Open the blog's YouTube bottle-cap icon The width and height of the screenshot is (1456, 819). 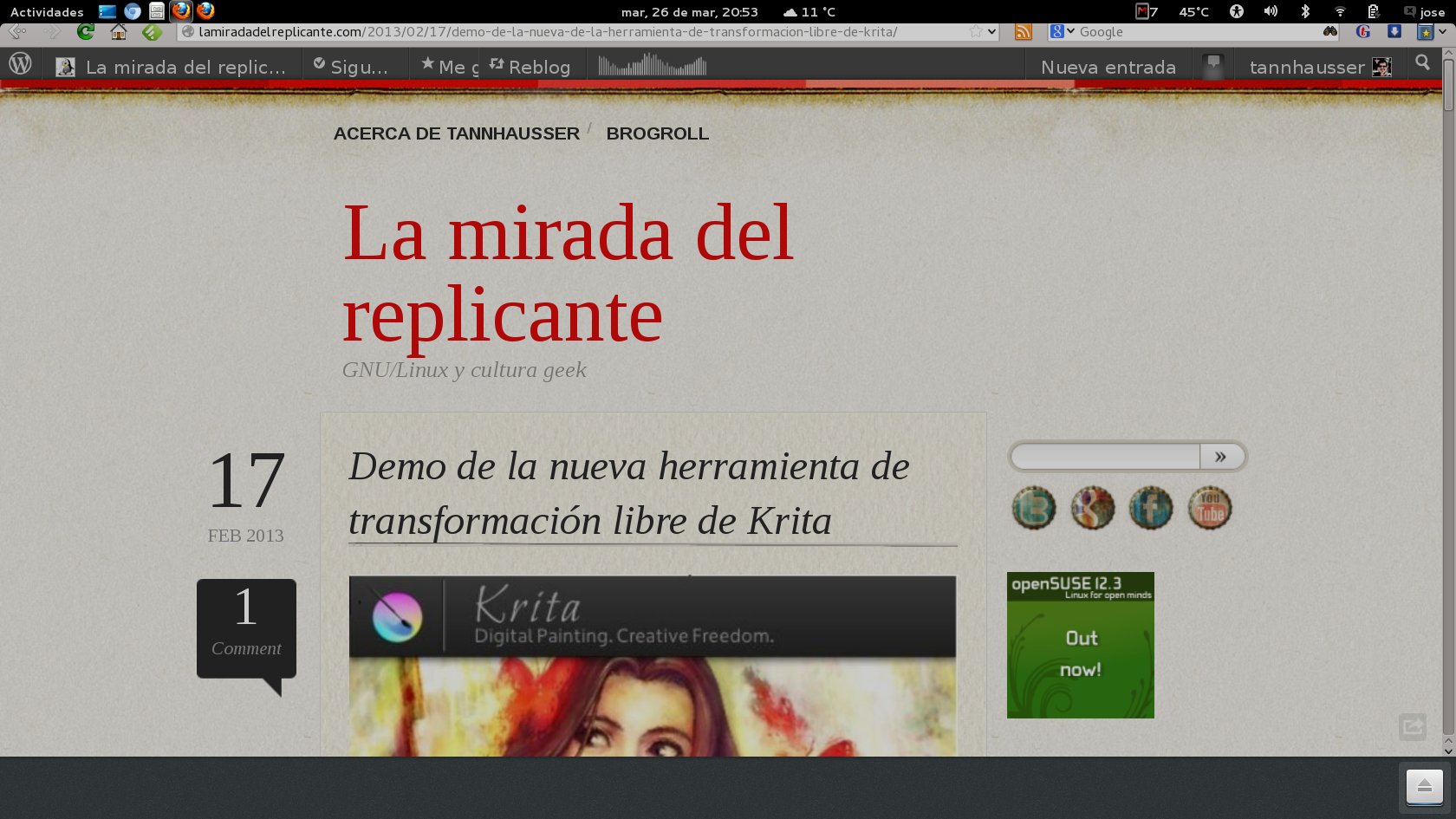point(1210,508)
